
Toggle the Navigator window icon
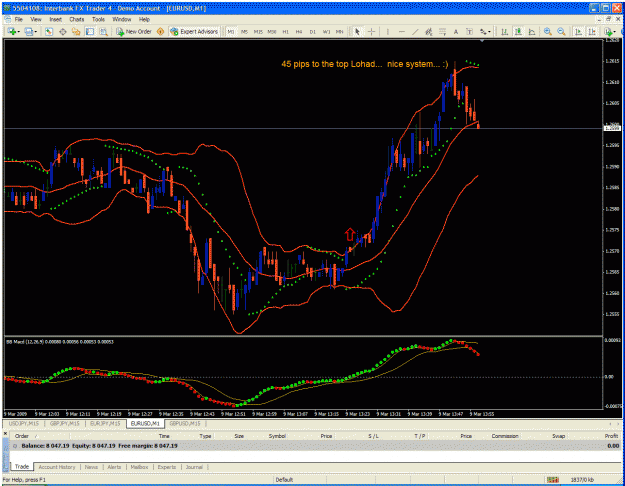(76, 31)
